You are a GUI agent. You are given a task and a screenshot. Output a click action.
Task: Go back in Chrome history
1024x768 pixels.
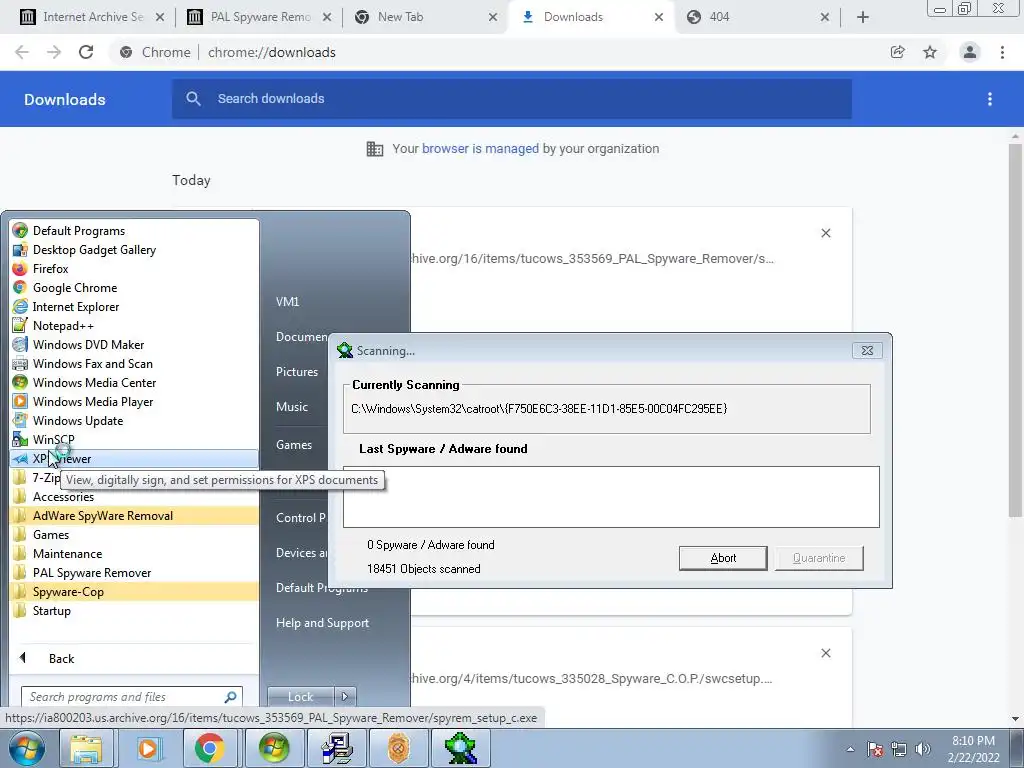click(22, 52)
